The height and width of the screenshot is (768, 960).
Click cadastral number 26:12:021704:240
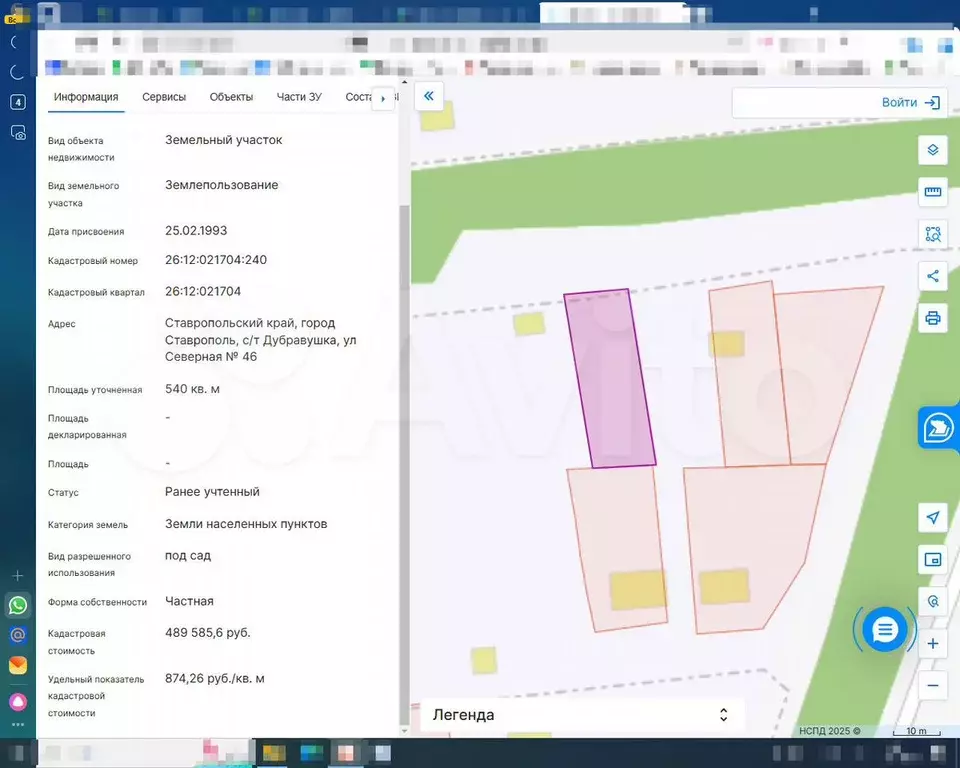pyautogui.click(x=216, y=260)
